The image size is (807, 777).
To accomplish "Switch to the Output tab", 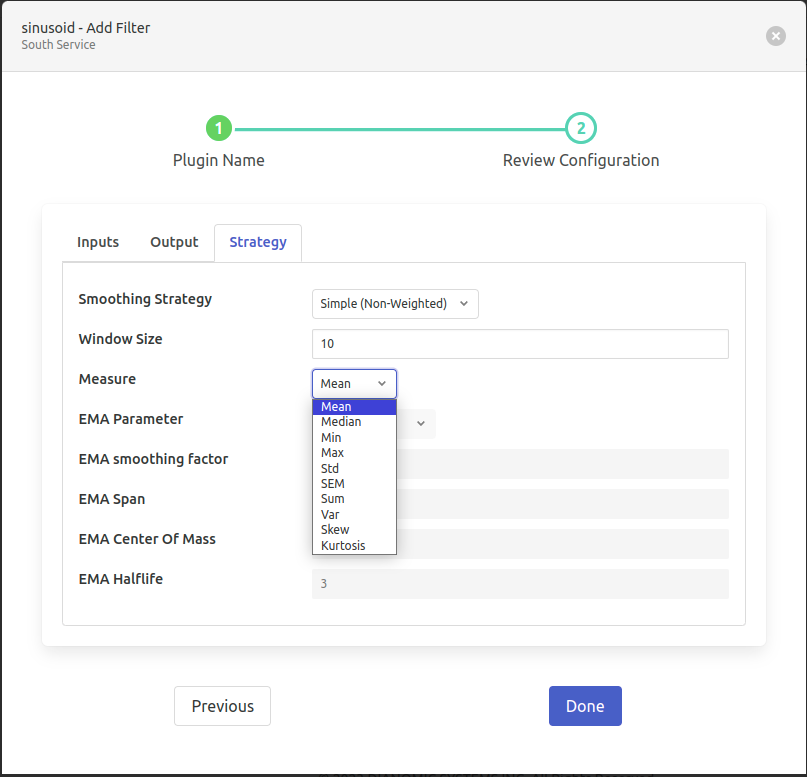I will tap(174, 242).
